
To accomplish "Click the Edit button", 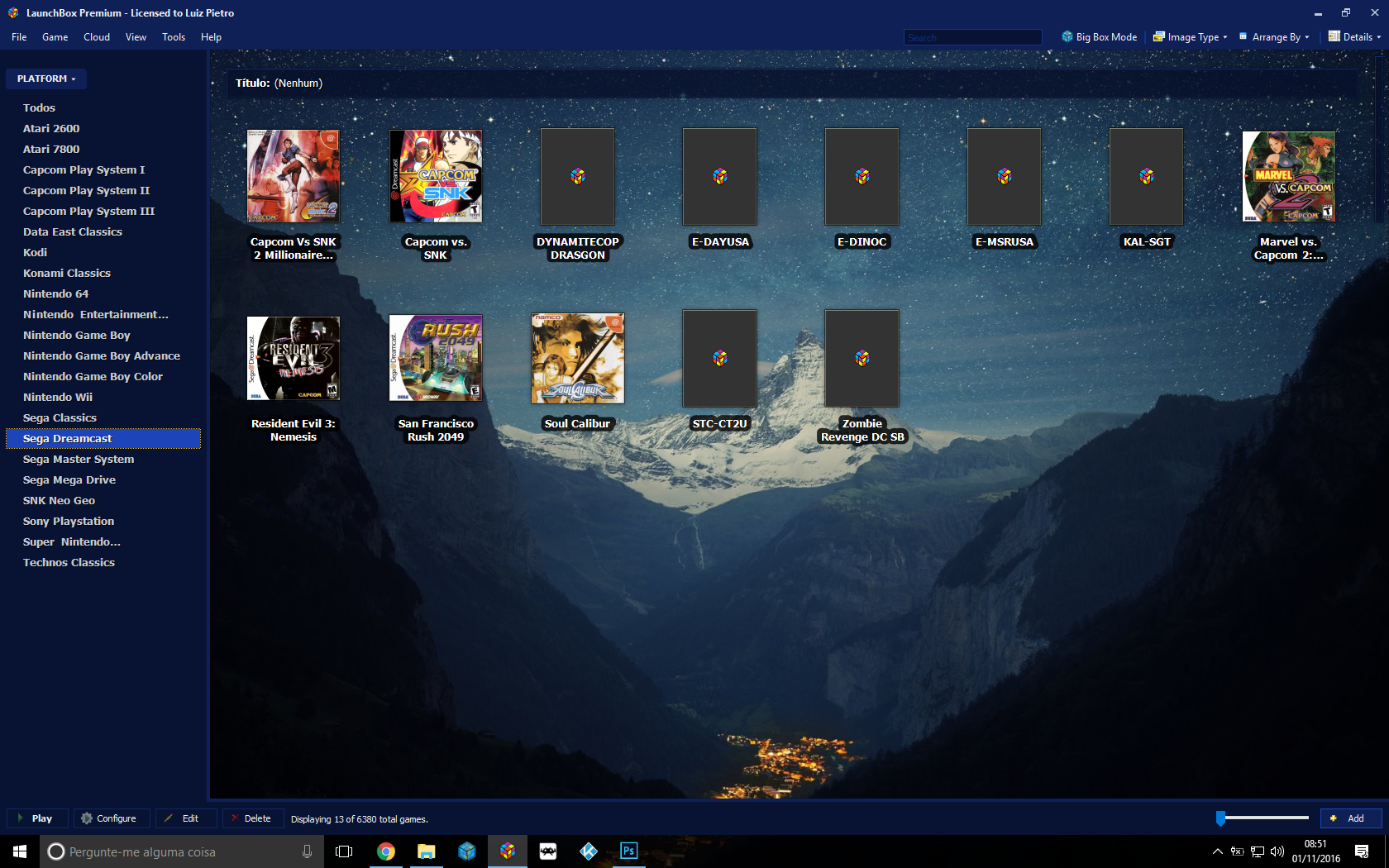I will coord(187,818).
